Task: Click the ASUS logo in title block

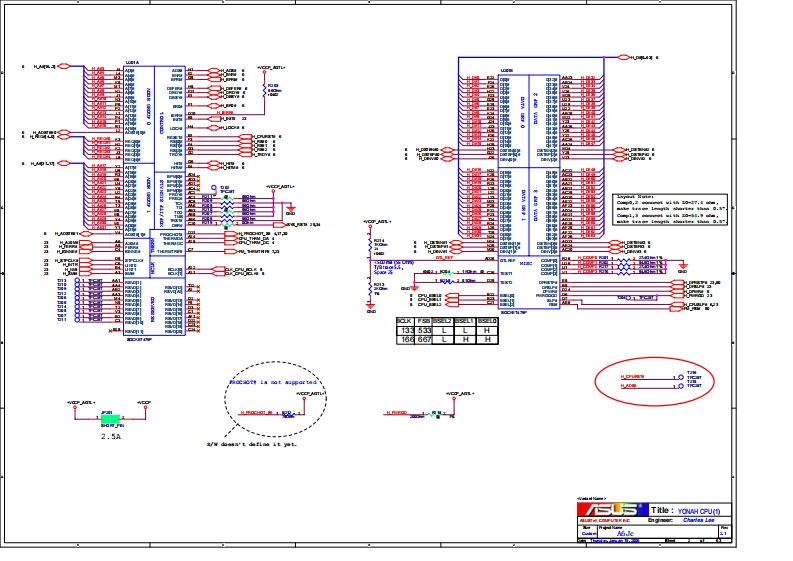Action: coord(612,512)
